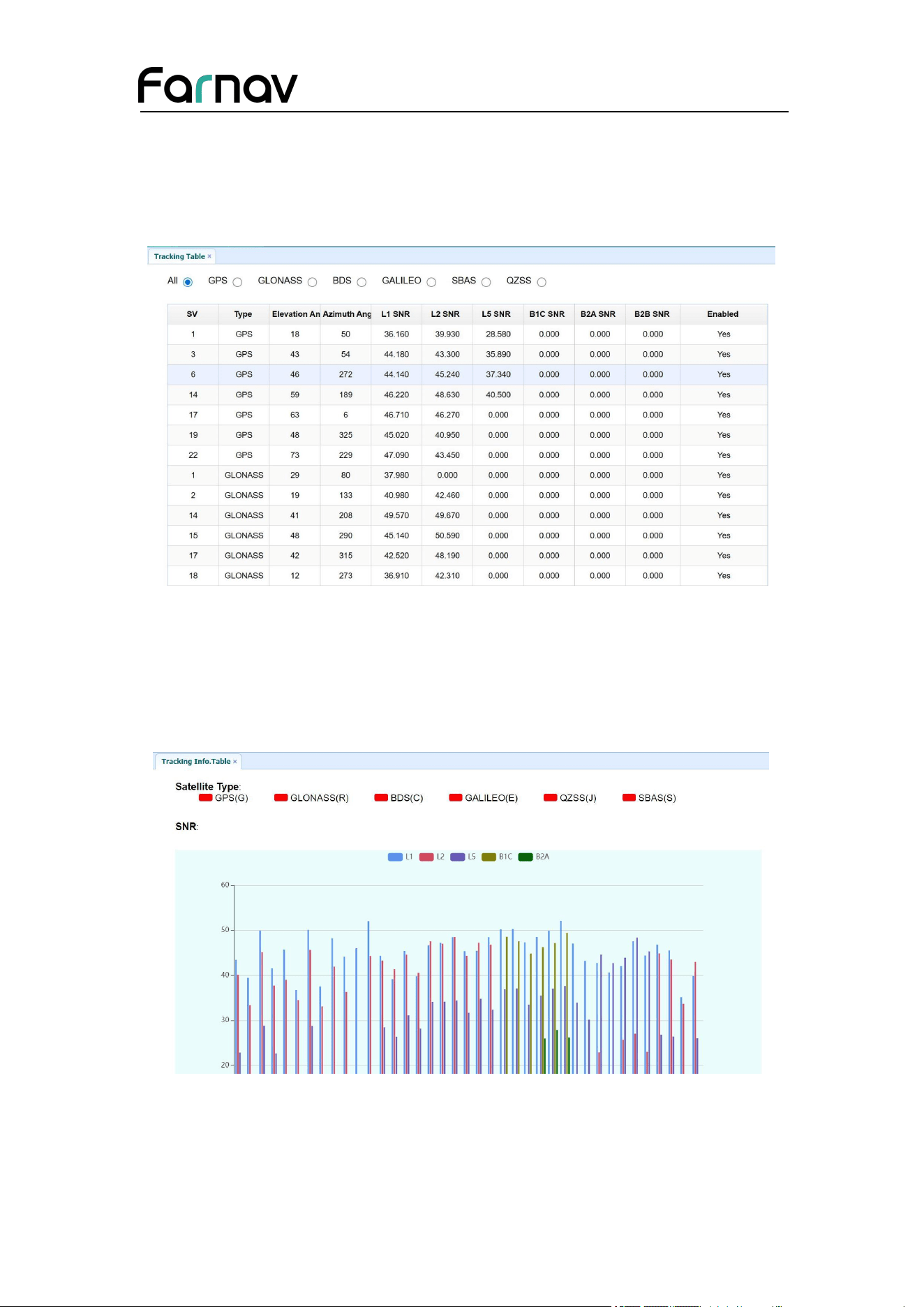Screen dimensions: 924x1307
Task: Click L2 SNR value 50.590
Action: [x=447, y=536]
